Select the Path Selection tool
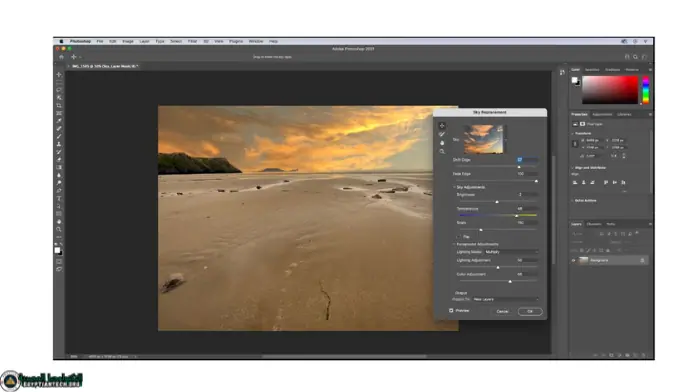This screenshot has width=698, height=392. click(59, 206)
